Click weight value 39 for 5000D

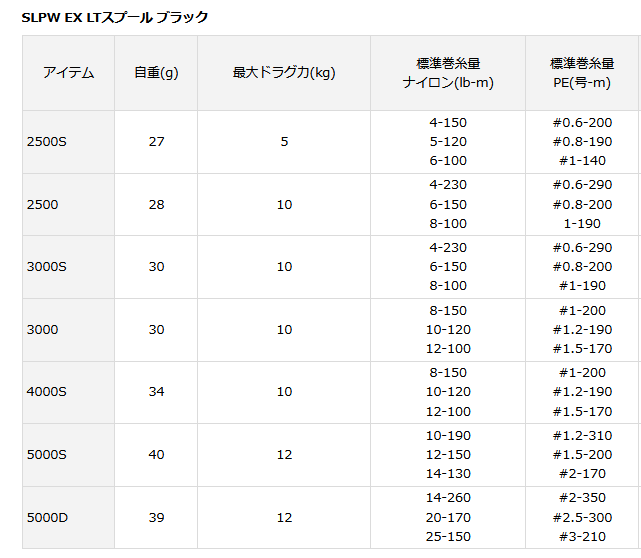[156, 517]
